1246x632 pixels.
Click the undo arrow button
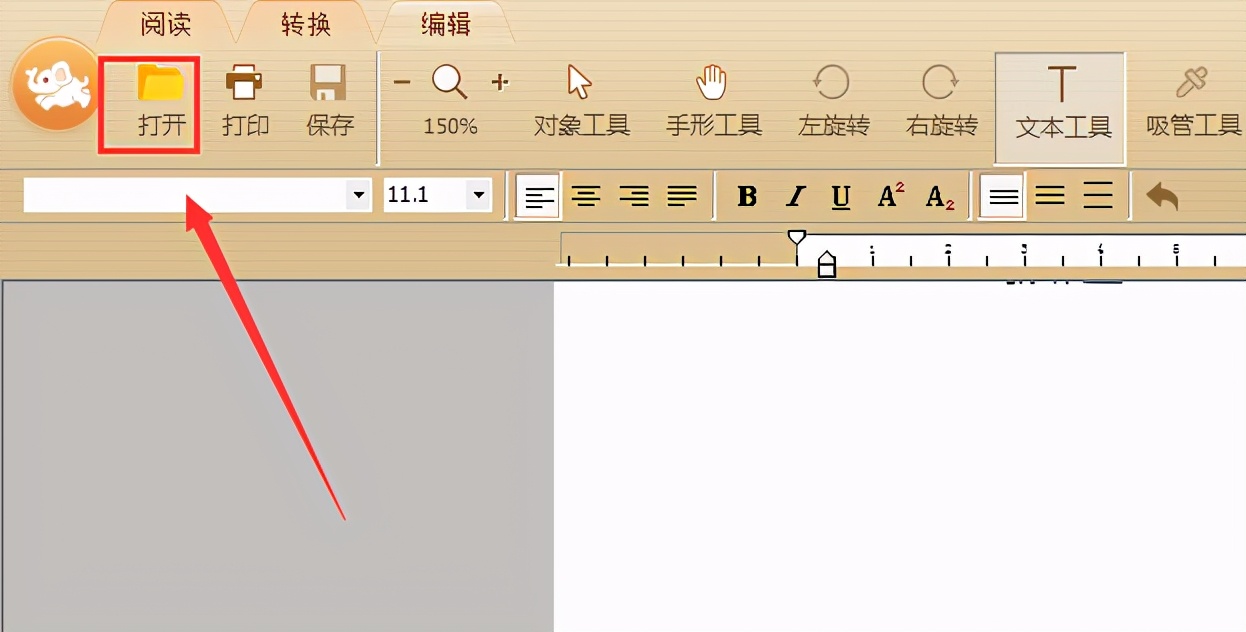click(1162, 196)
